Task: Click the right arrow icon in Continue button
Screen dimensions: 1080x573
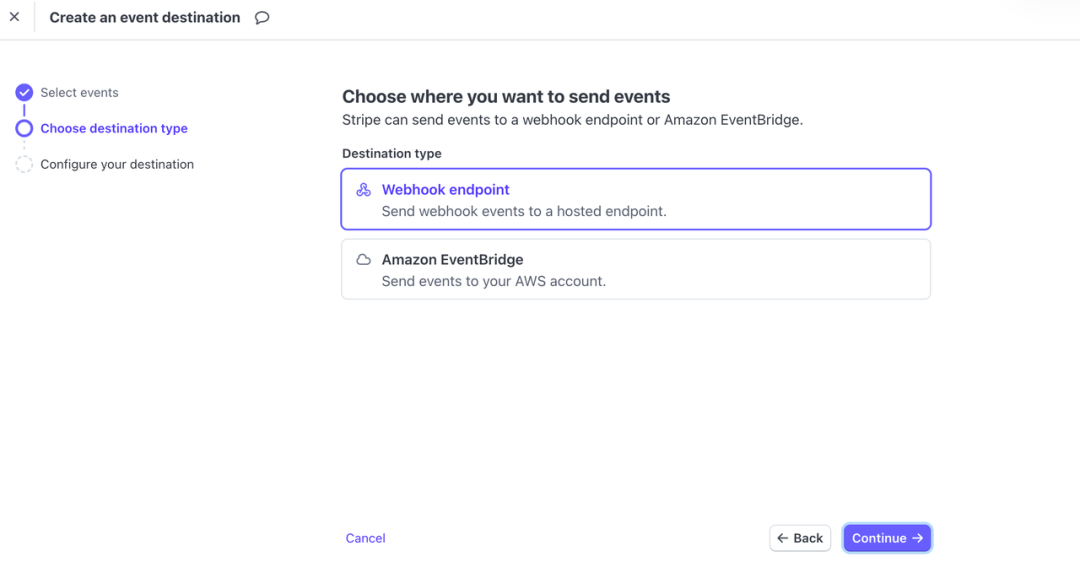Action: click(918, 538)
